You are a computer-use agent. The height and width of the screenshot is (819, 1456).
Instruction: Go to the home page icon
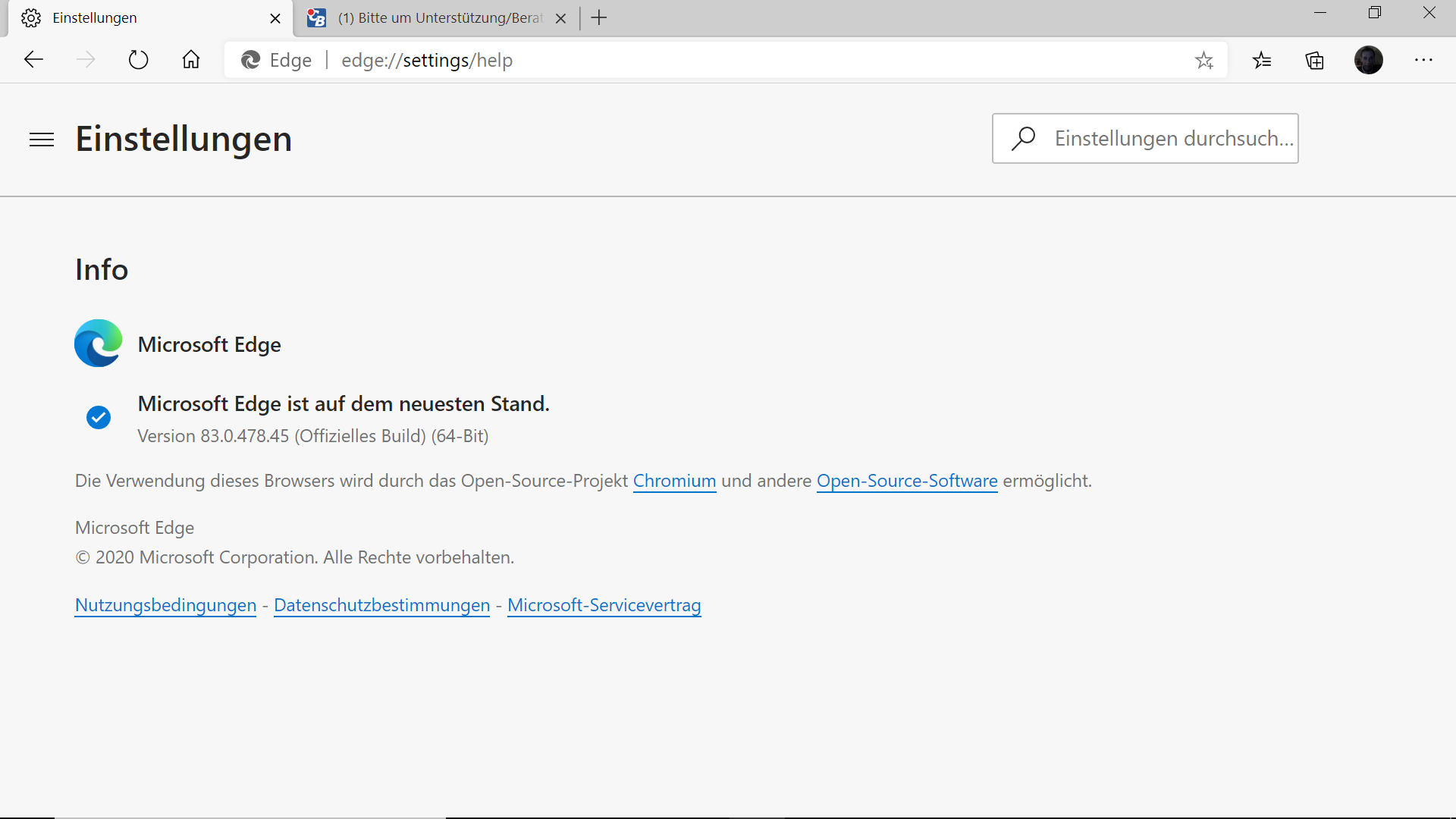point(191,60)
